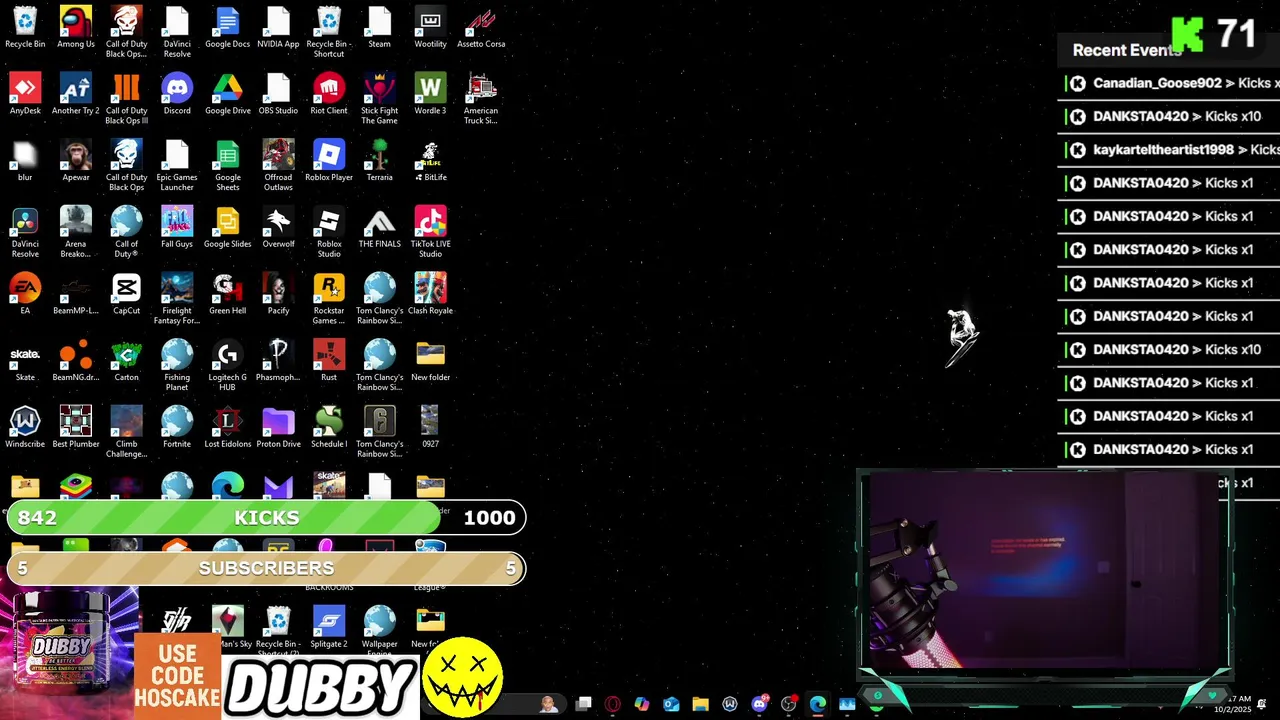This screenshot has width=1280, height=720.
Task: Open File Explorer from the taskbar
Action: pyautogui.click(x=700, y=704)
